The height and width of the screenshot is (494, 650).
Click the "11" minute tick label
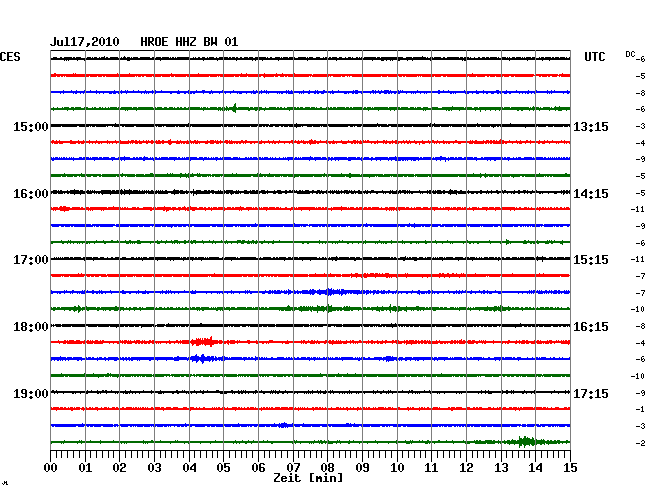[x=431, y=468]
